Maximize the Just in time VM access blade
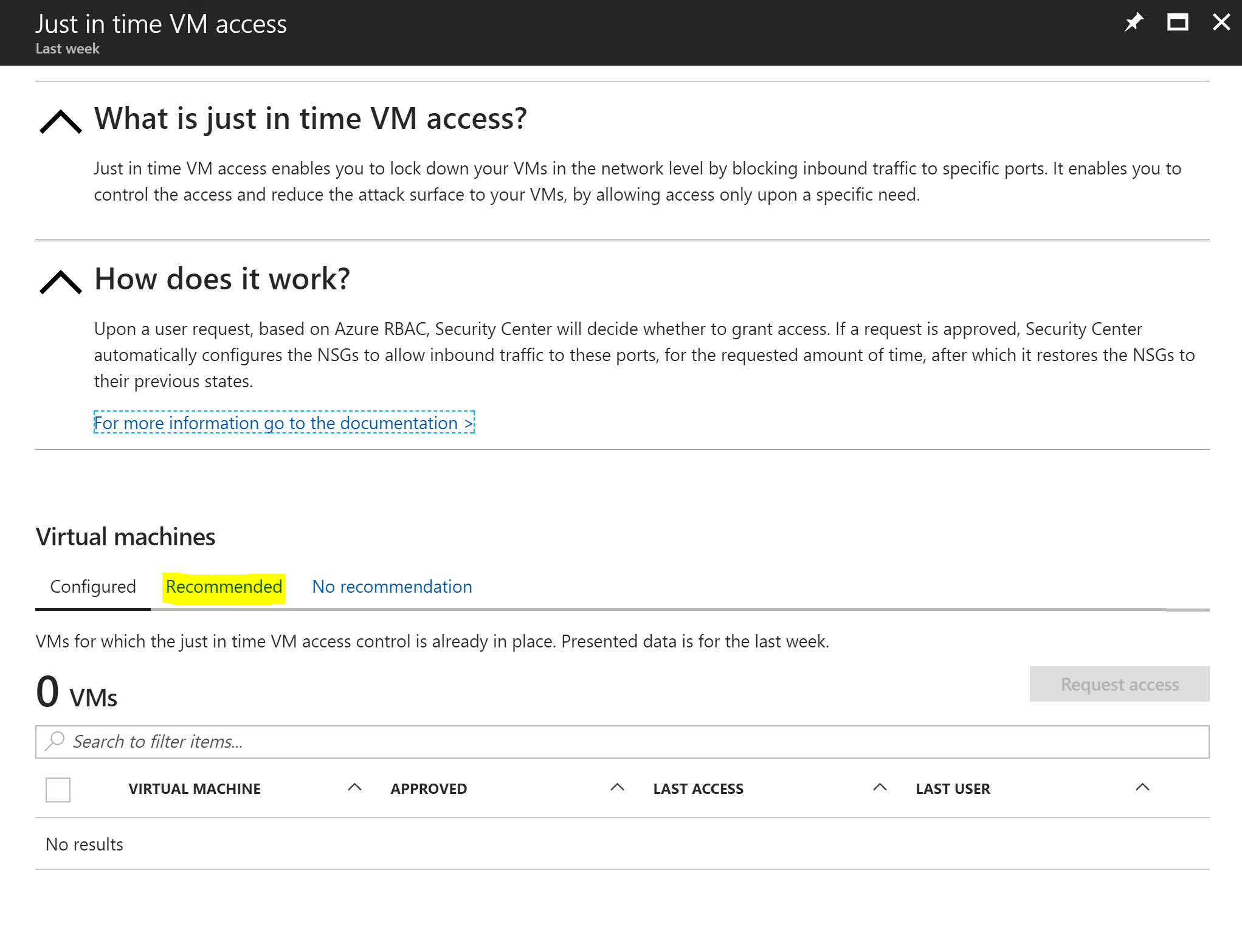This screenshot has height=952, width=1242. (x=1178, y=23)
